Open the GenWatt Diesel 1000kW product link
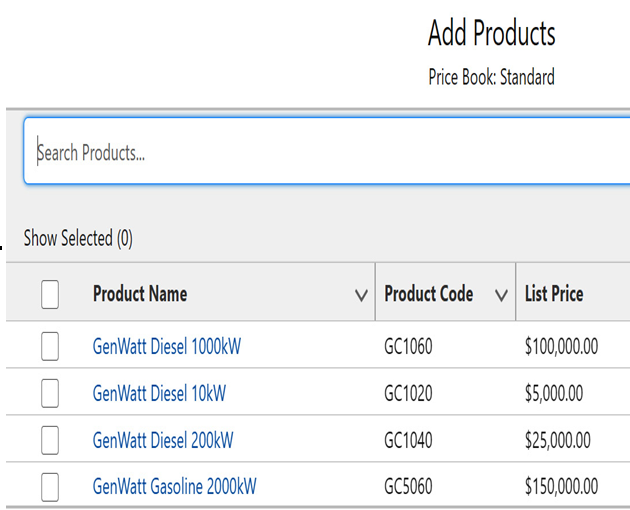 [x=167, y=346]
